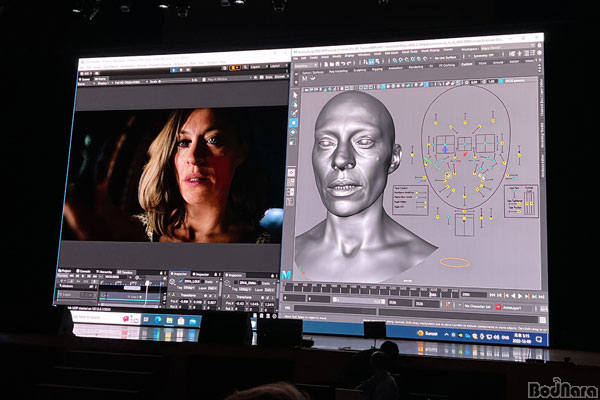Go to end of Maya playback range
The image size is (600, 400).
[x=541, y=296]
